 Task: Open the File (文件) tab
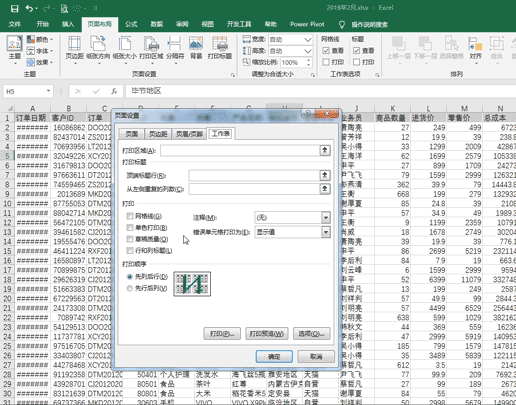coord(14,24)
